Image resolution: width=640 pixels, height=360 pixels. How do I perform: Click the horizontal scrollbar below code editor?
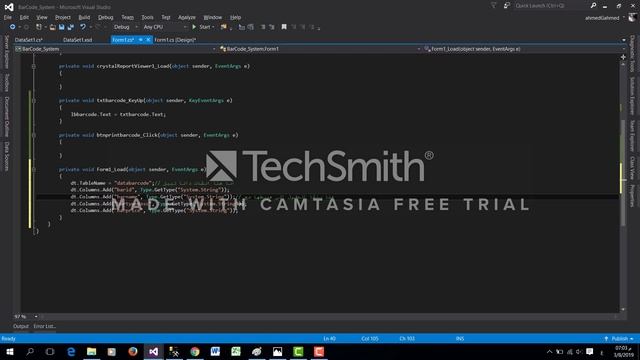[x=329, y=316]
